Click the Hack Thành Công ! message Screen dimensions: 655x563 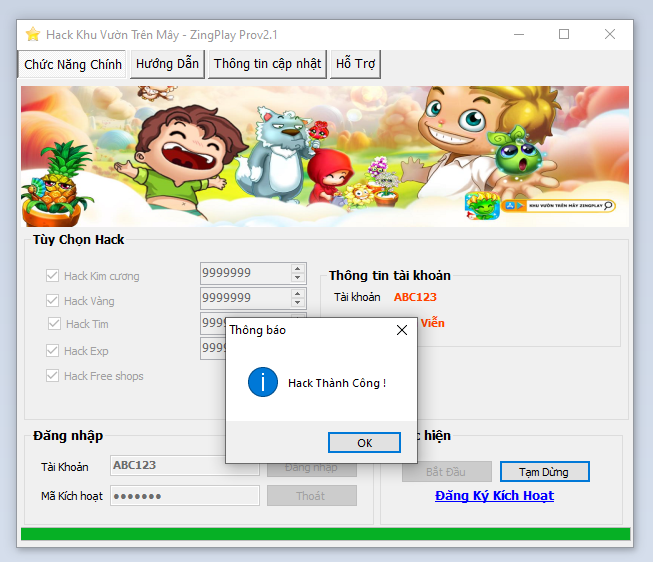click(x=337, y=383)
